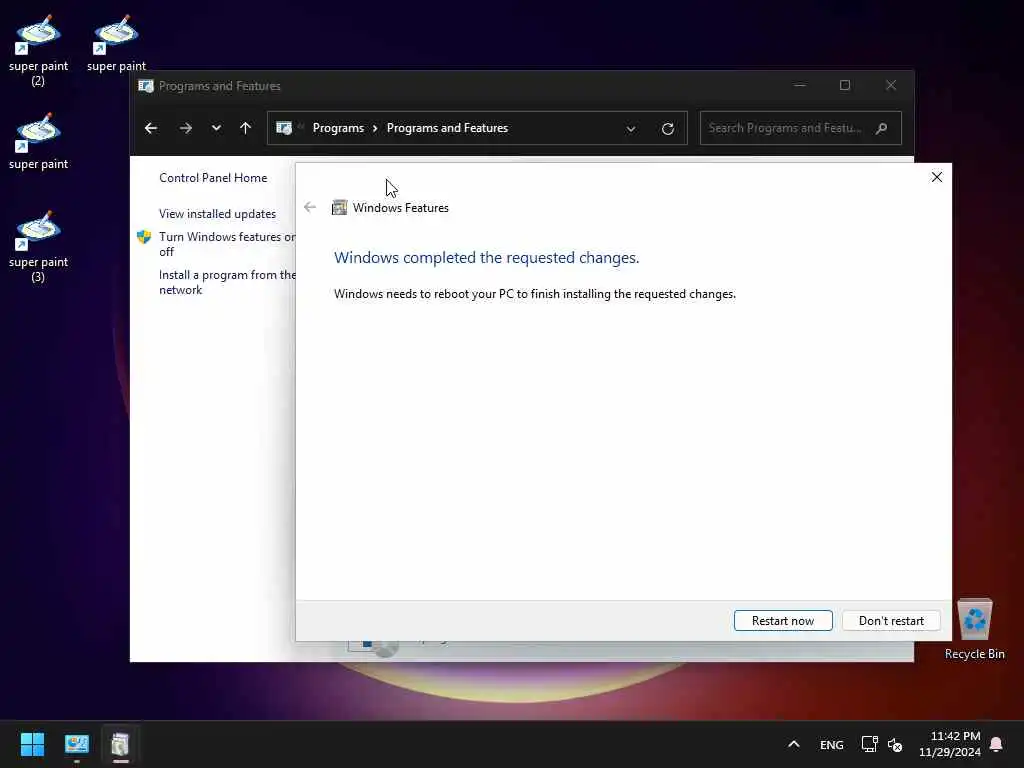Go forward in Programs and Features window
Viewport: 1024px width, 768px height.
(x=185, y=128)
